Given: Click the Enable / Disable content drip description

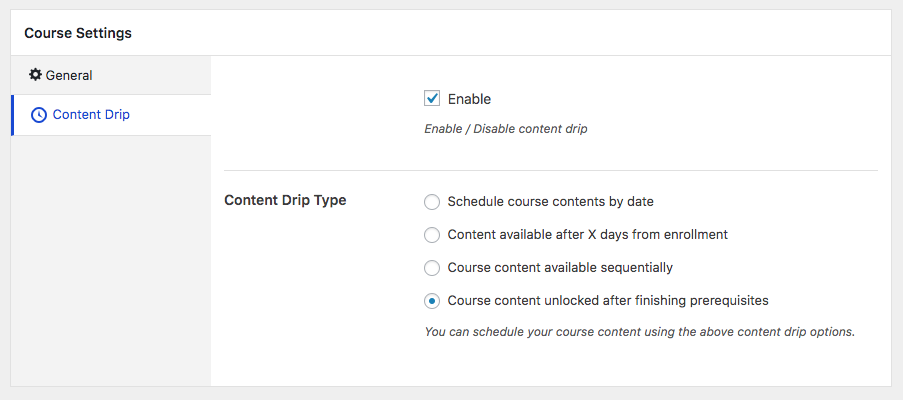Looking at the screenshot, I should [505, 130].
